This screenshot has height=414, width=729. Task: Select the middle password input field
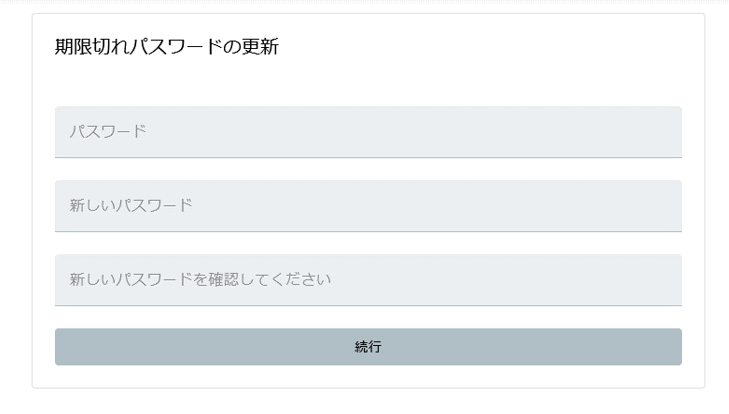368,205
